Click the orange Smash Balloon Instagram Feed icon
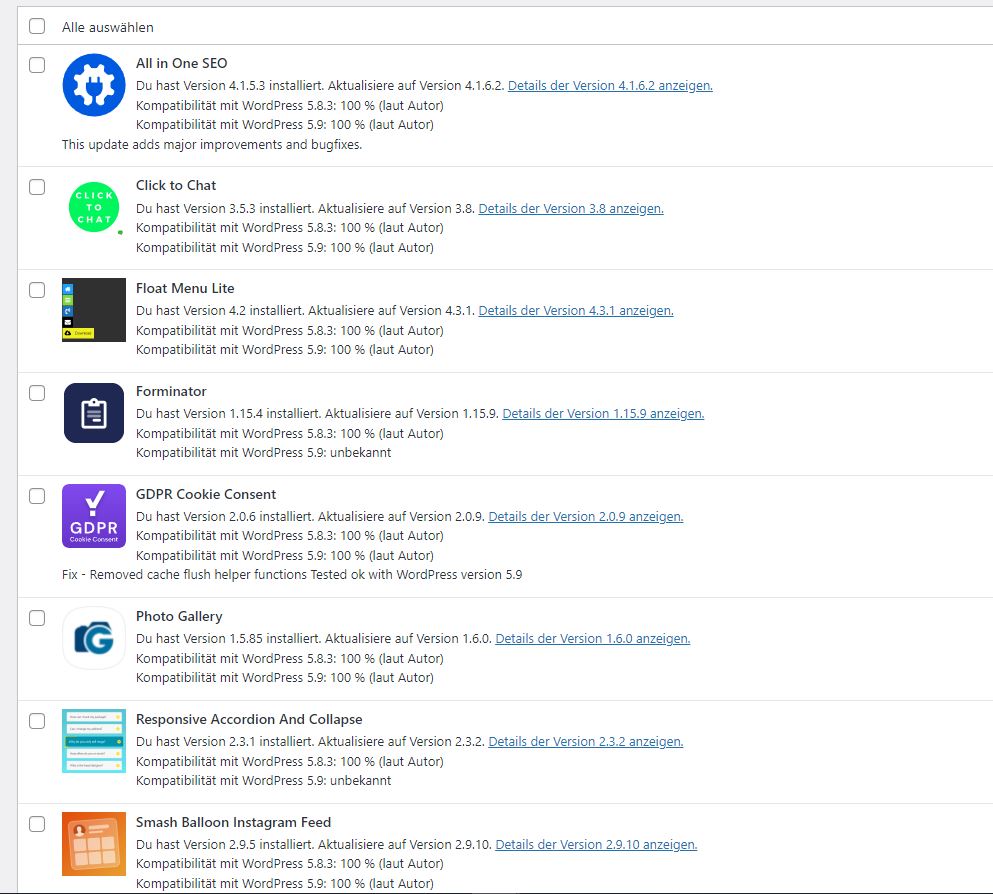Screen dimensions: 993x894 pyautogui.click(x=93, y=844)
